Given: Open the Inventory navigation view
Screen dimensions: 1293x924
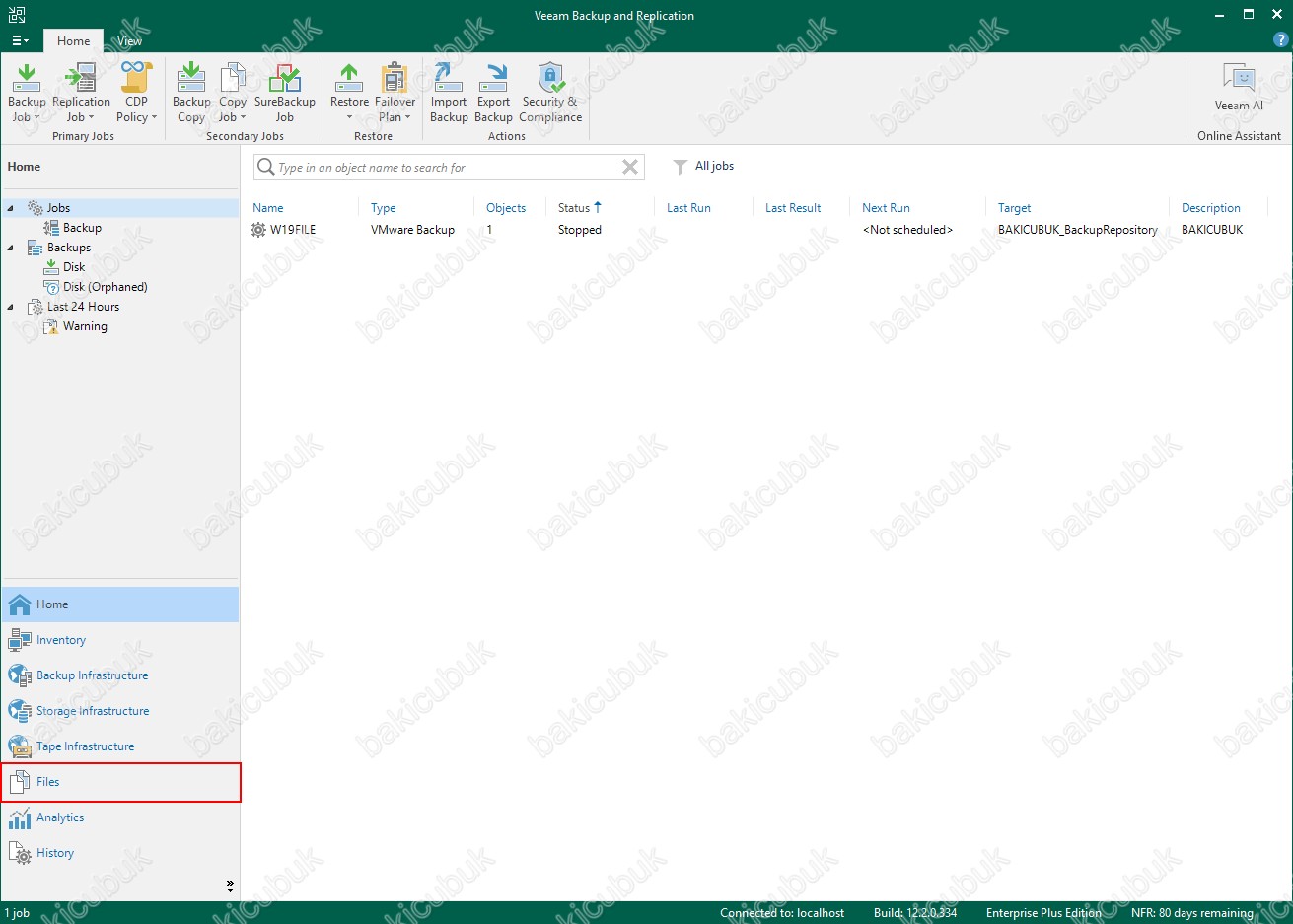Looking at the screenshot, I should point(120,640).
